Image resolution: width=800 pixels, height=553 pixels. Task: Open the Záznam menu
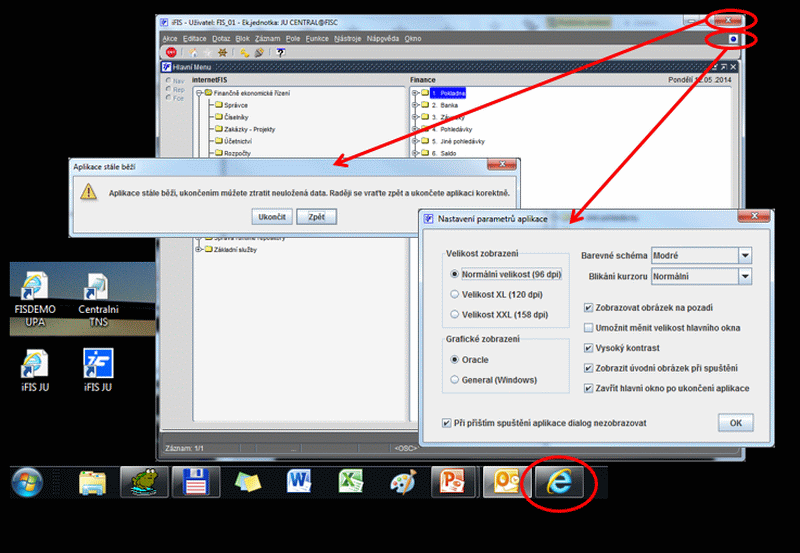[x=267, y=39]
